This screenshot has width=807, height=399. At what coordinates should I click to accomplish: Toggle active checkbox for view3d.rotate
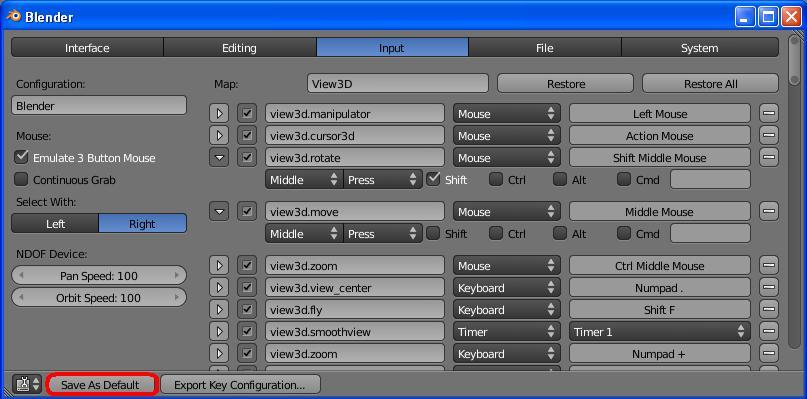point(247,157)
